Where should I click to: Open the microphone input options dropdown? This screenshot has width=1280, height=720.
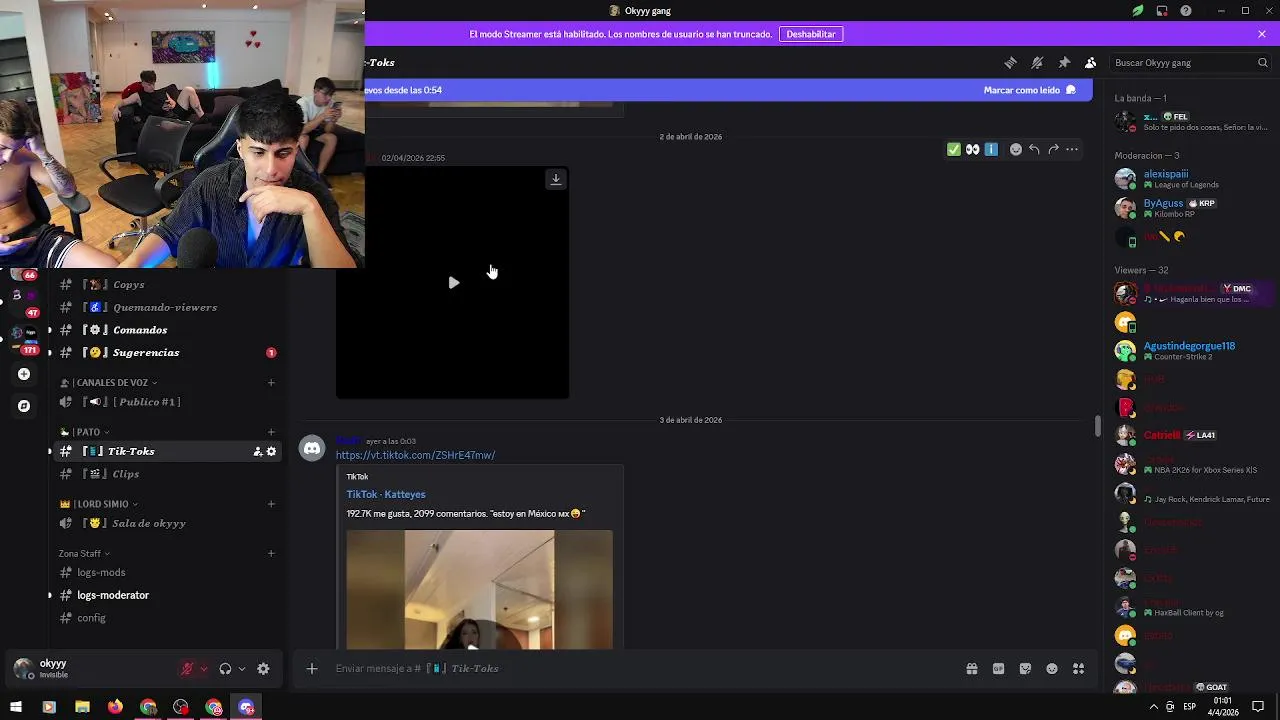[204, 669]
